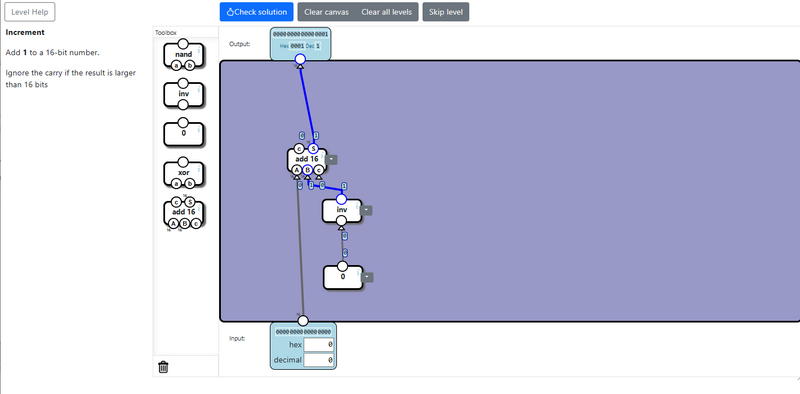Click the canvas 0 component body
Screen dimensions: 800x394
(x=343, y=277)
